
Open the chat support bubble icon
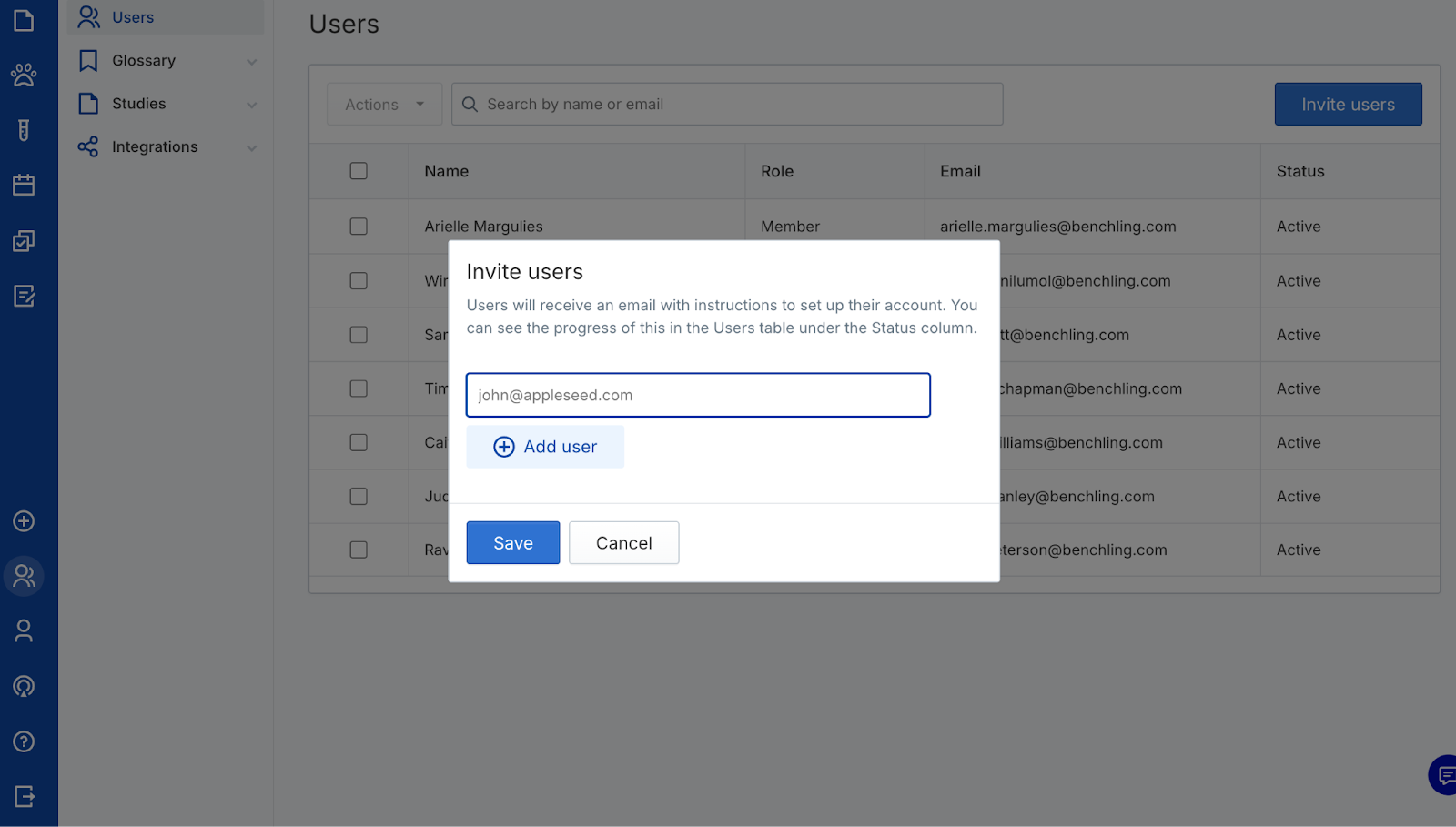1444,775
